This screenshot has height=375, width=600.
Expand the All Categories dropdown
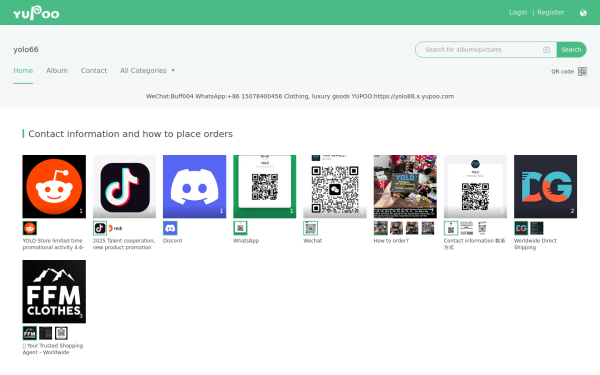(x=147, y=70)
